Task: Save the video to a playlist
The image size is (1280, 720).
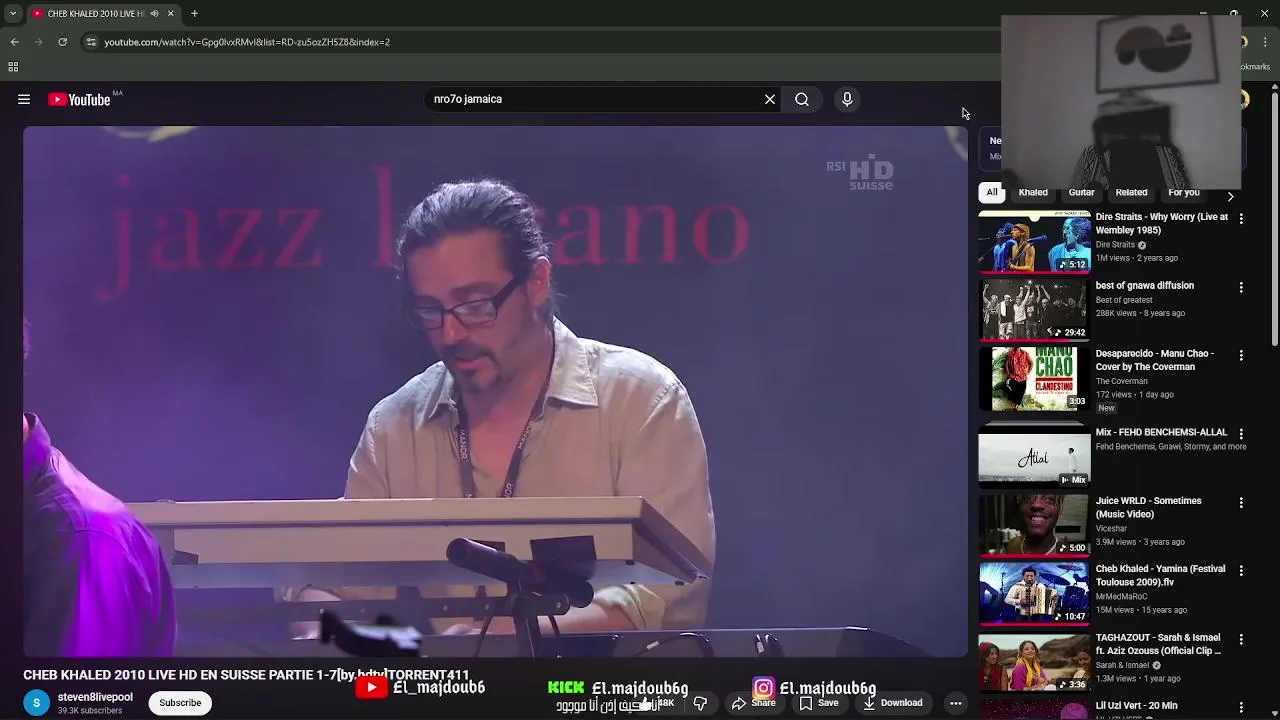Action: (x=819, y=703)
